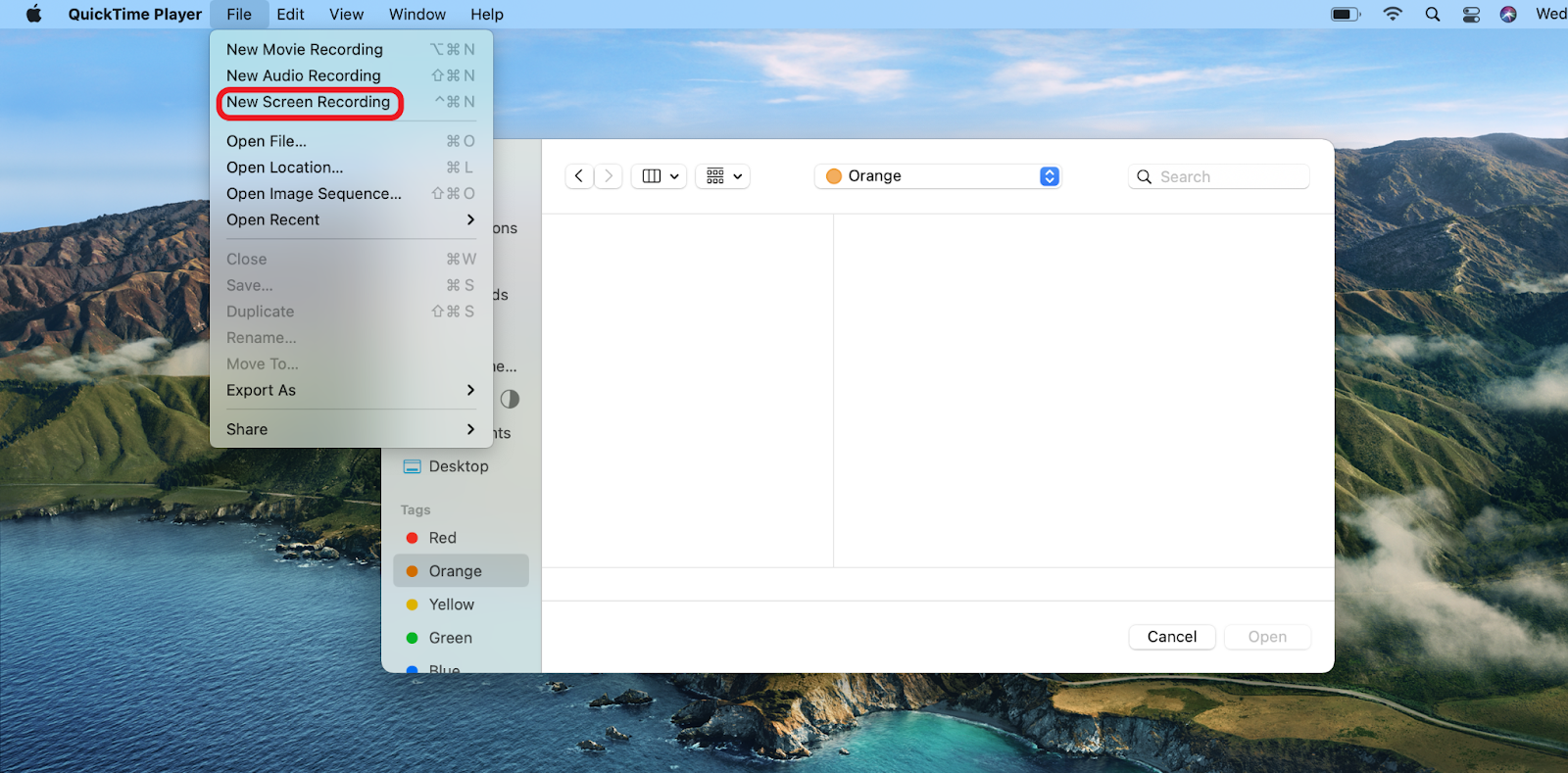1568x773 pixels.
Task: Click the half-circle icon behind the menu
Action: [x=510, y=399]
